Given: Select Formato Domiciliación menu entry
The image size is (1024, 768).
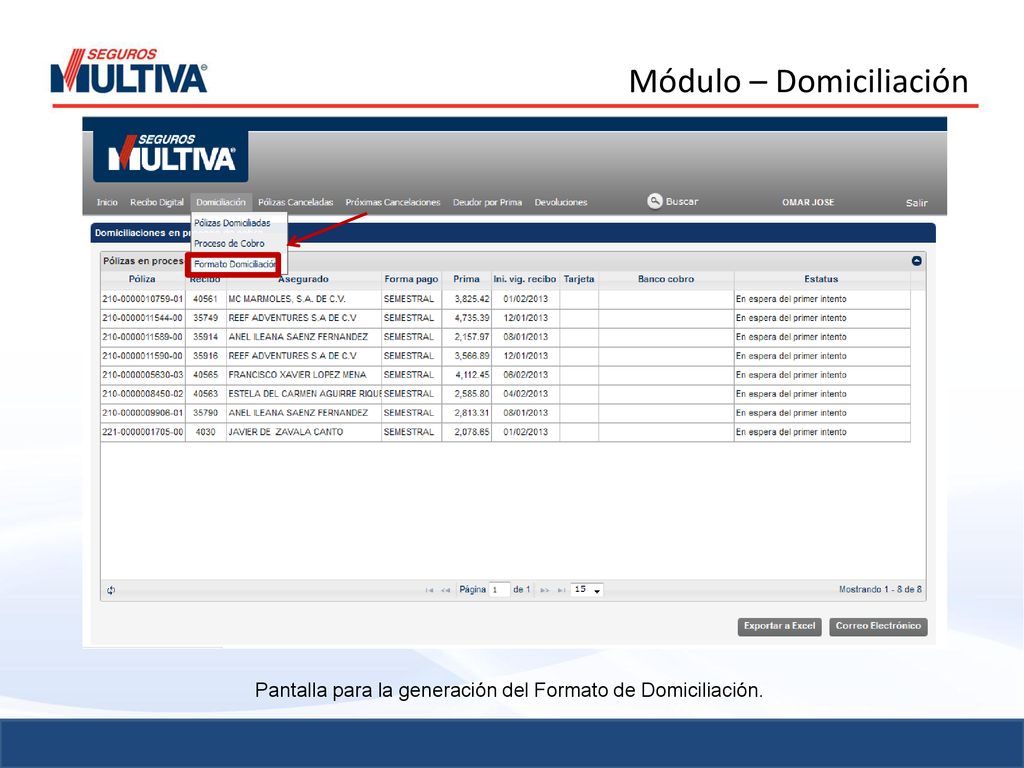Looking at the screenshot, I should (234, 264).
